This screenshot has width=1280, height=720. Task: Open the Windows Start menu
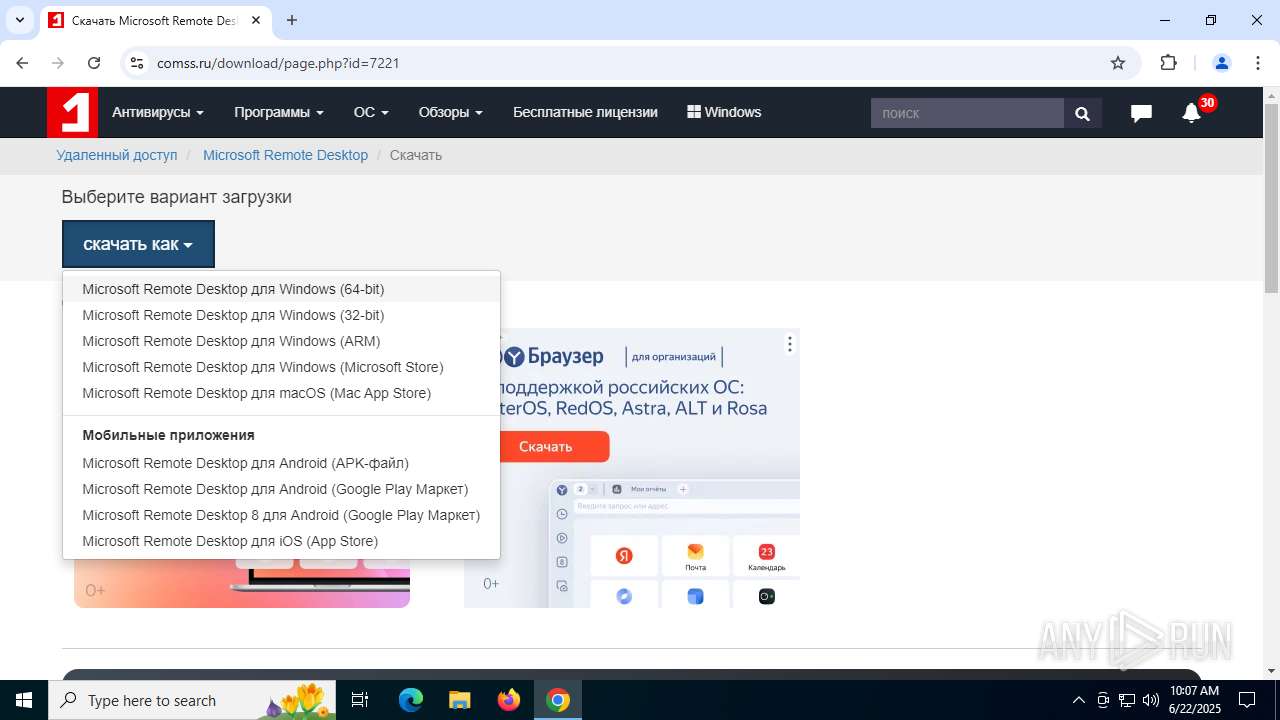[x=24, y=700]
